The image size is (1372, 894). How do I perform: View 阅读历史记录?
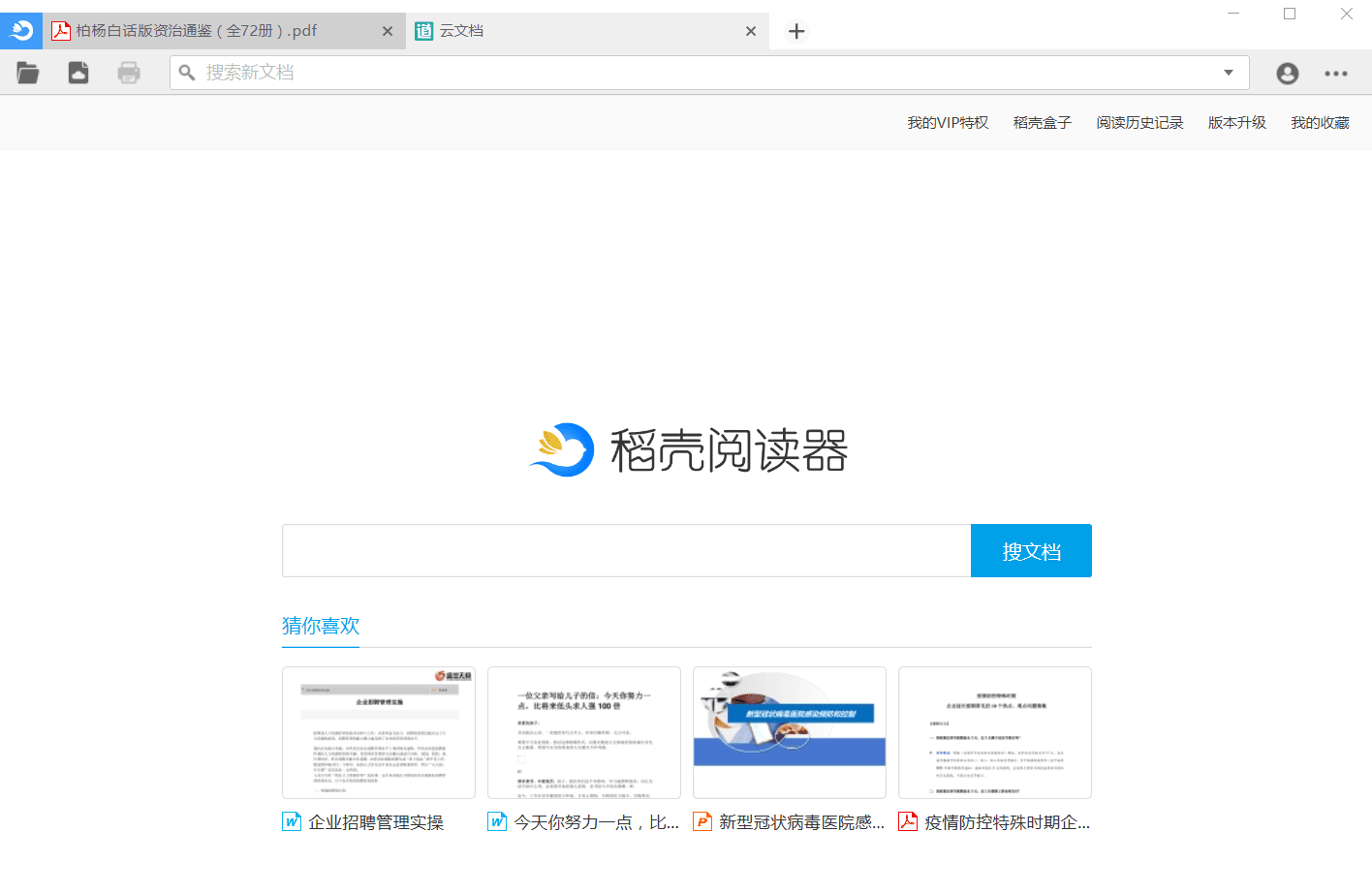1139,123
